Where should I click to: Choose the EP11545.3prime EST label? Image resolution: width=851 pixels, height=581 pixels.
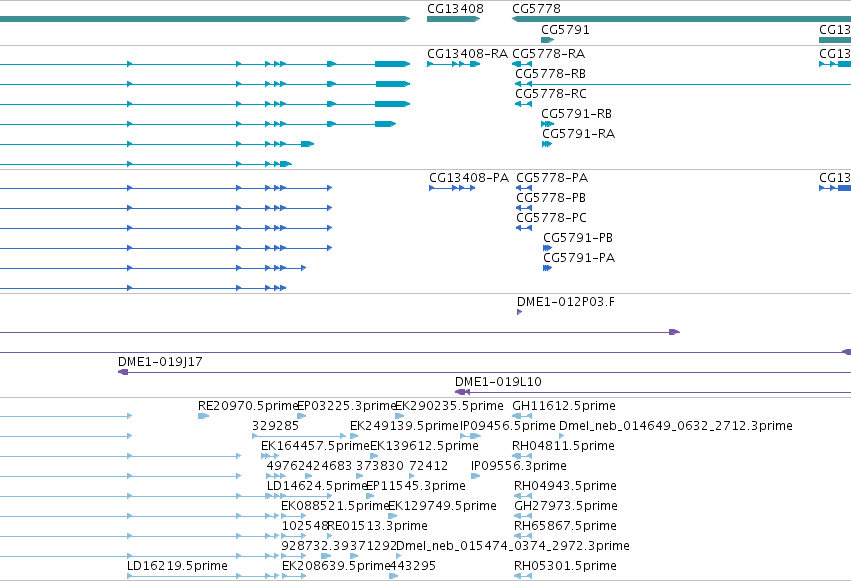click(x=416, y=486)
